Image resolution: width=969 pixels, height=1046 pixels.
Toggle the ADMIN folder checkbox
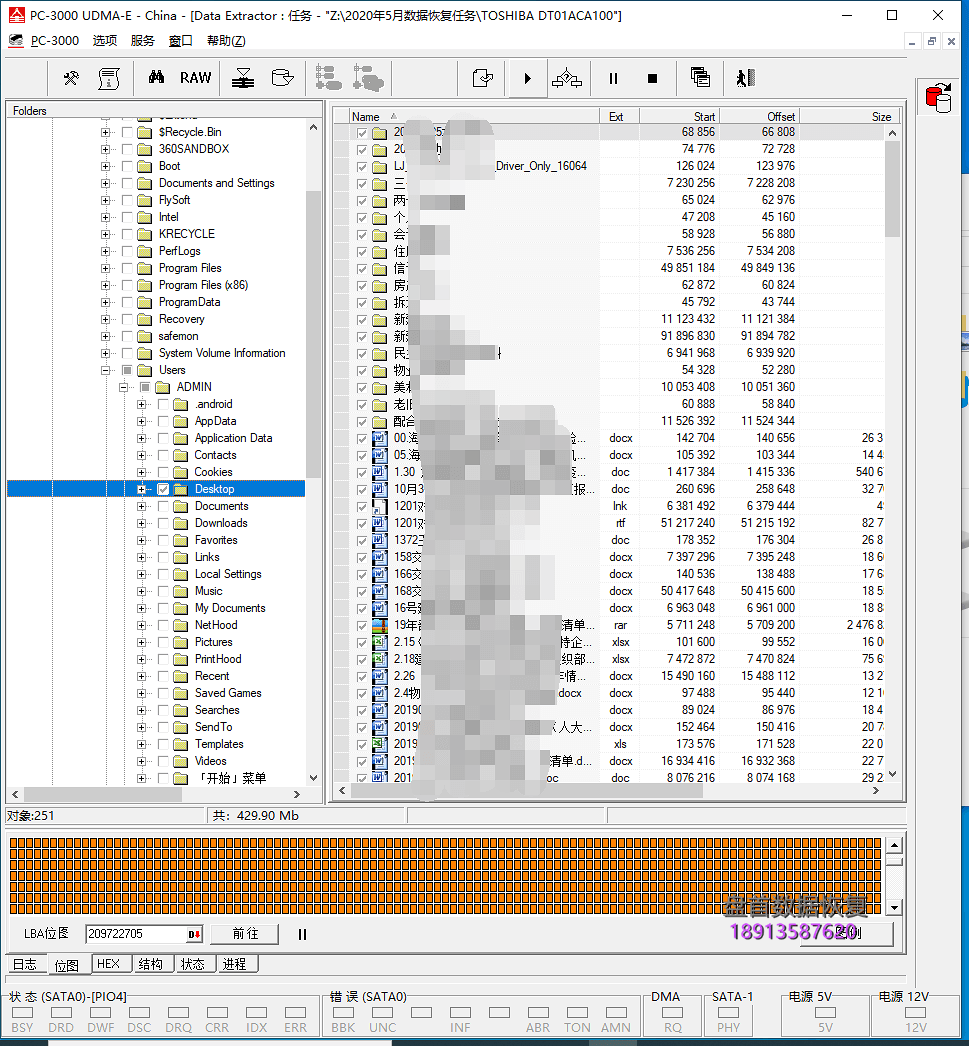click(145, 387)
